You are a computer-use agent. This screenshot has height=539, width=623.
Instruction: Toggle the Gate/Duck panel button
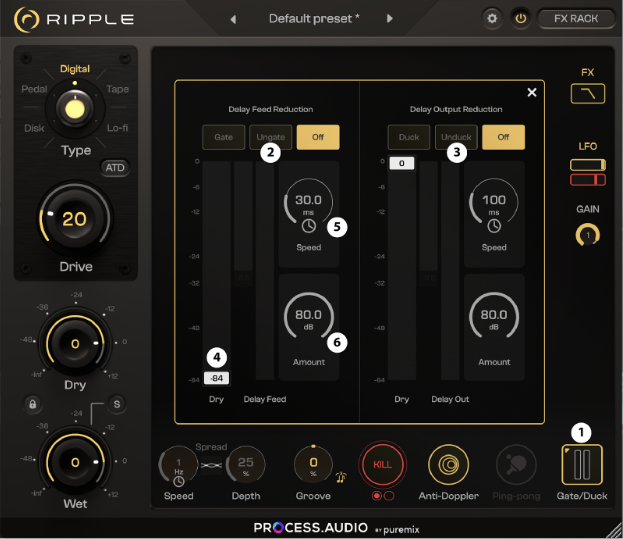point(582,465)
